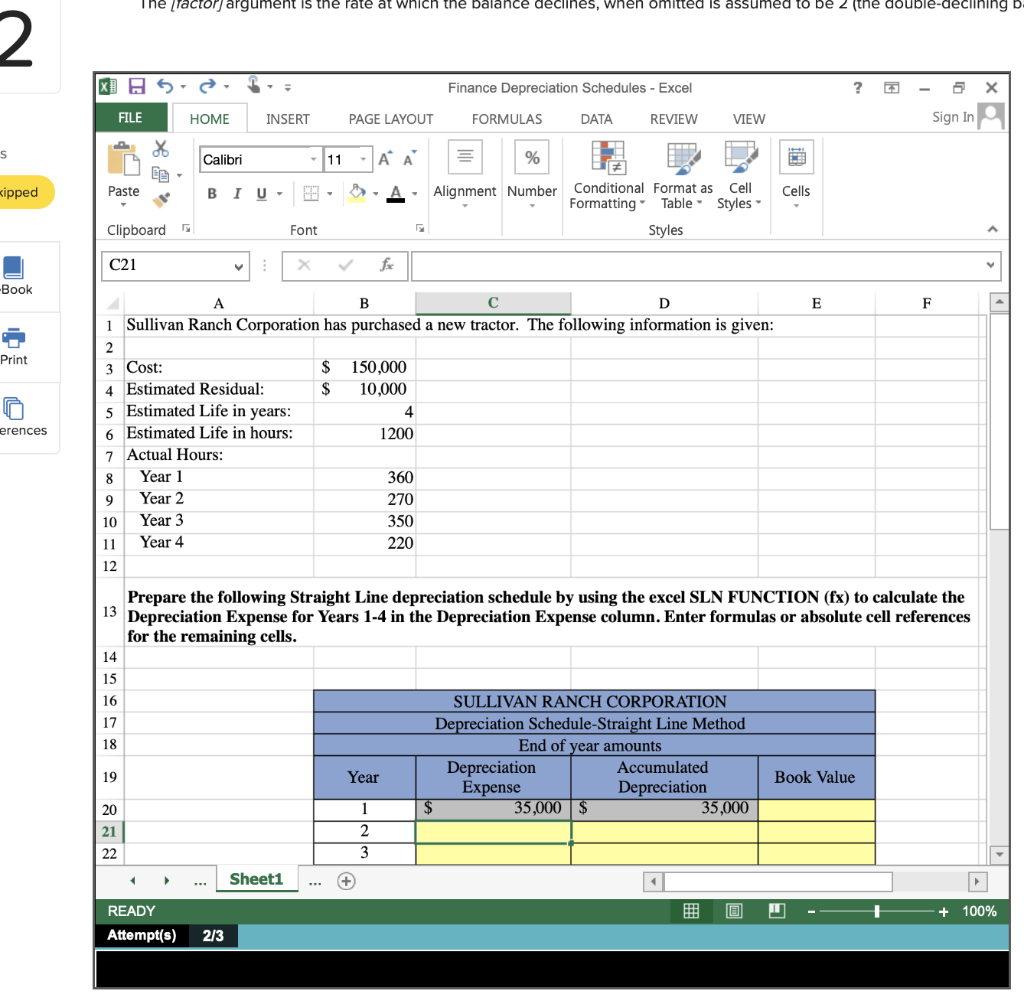Select cell B3 with 150,000
The width and height of the screenshot is (1024, 1004).
coord(364,367)
